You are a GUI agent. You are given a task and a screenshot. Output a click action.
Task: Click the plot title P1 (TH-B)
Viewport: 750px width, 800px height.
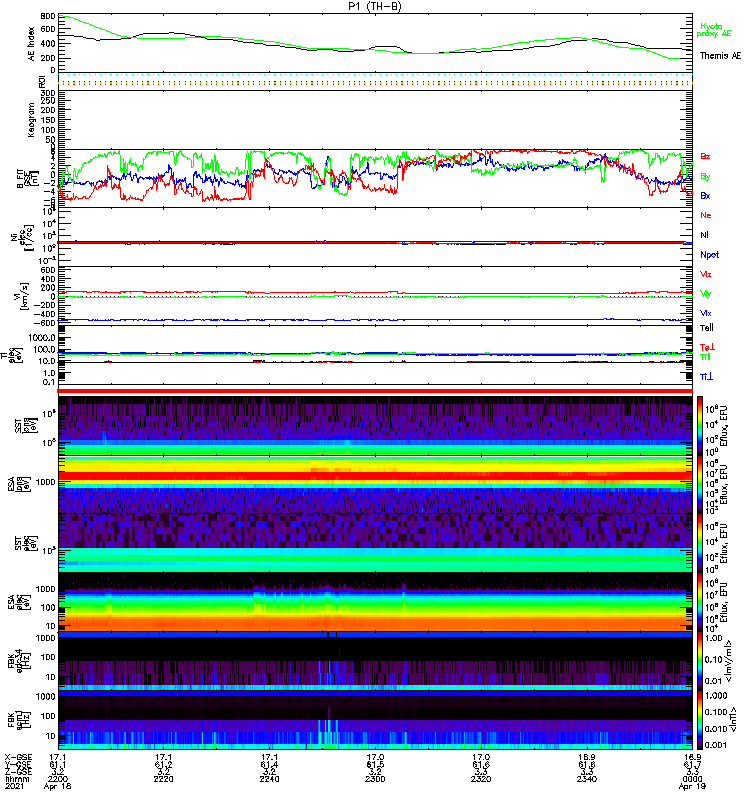pyautogui.click(x=375, y=6)
